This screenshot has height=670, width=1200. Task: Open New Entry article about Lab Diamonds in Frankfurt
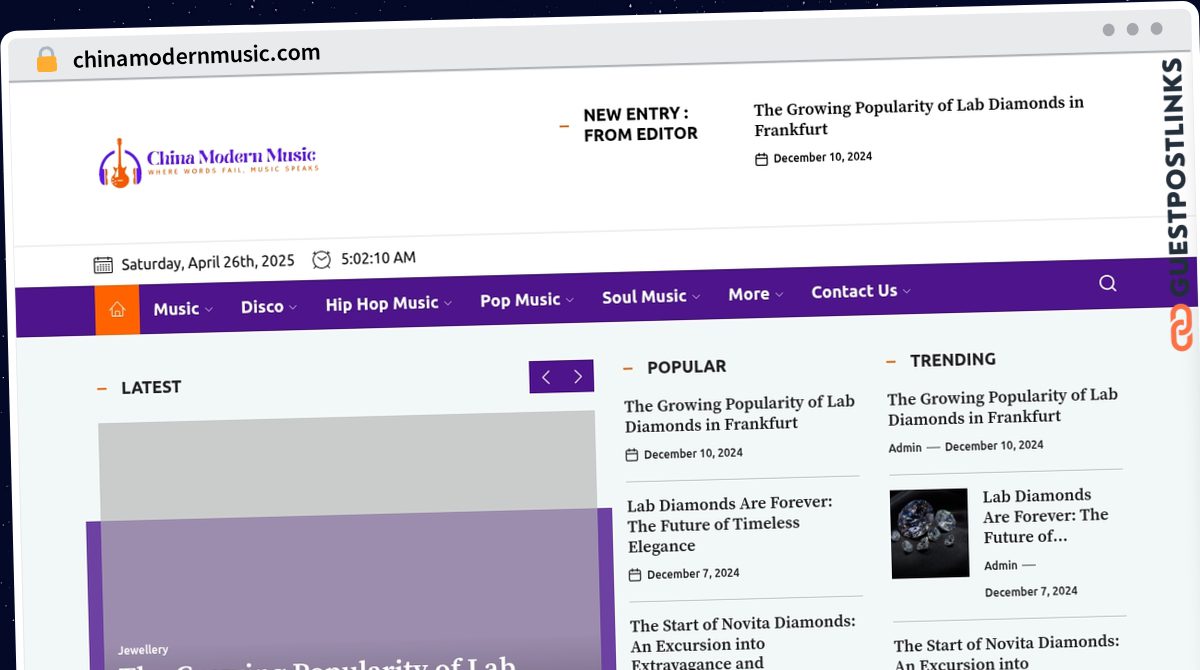pyautogui.click(x=919, y=117)
